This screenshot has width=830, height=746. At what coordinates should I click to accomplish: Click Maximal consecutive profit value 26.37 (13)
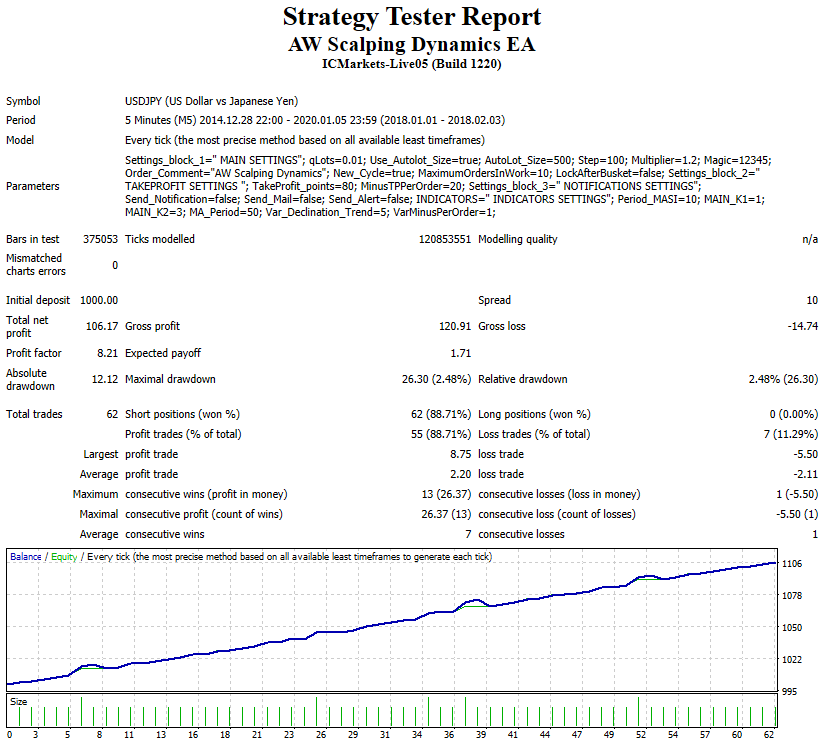tap(446, 514)
